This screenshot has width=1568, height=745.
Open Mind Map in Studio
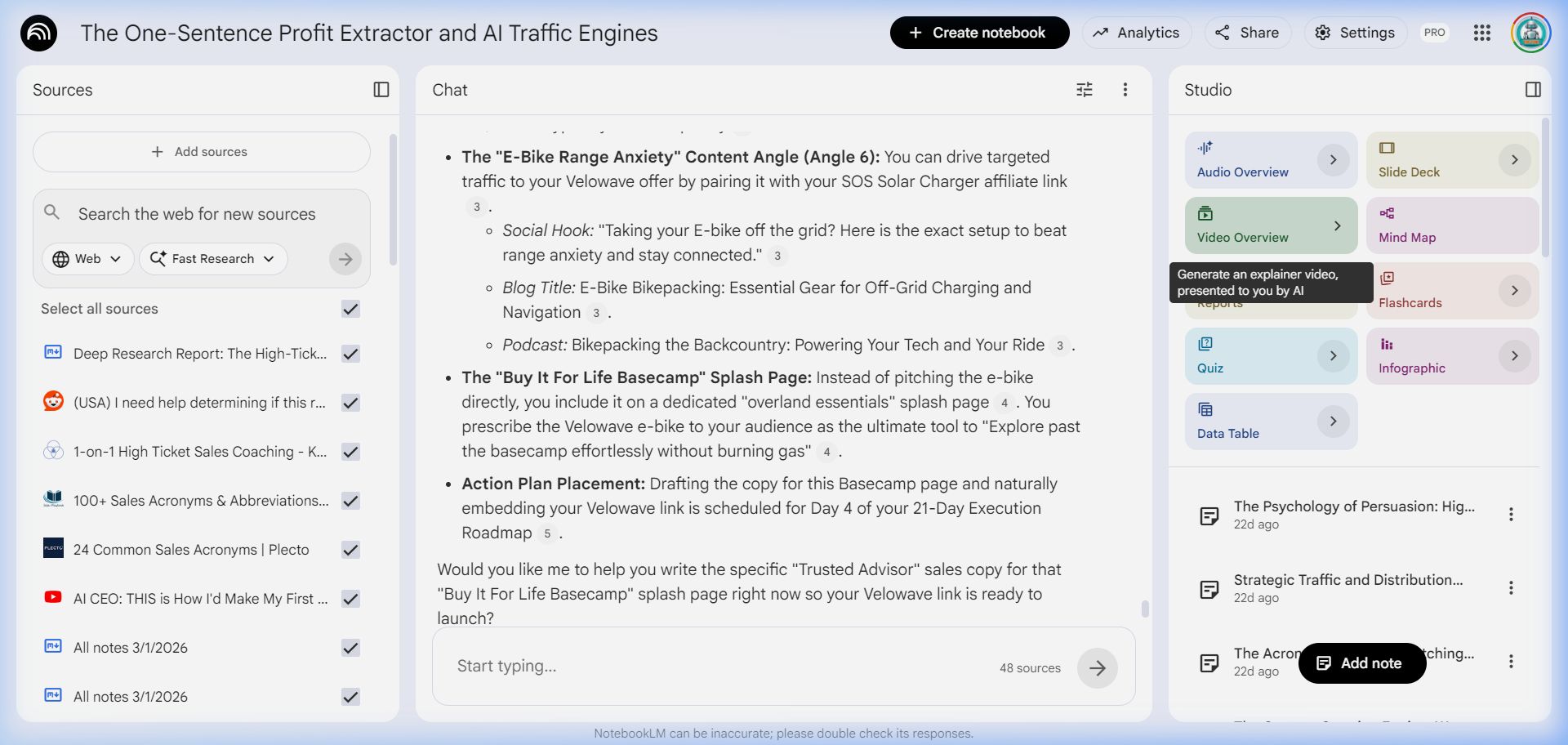(x=1451, y=225)
